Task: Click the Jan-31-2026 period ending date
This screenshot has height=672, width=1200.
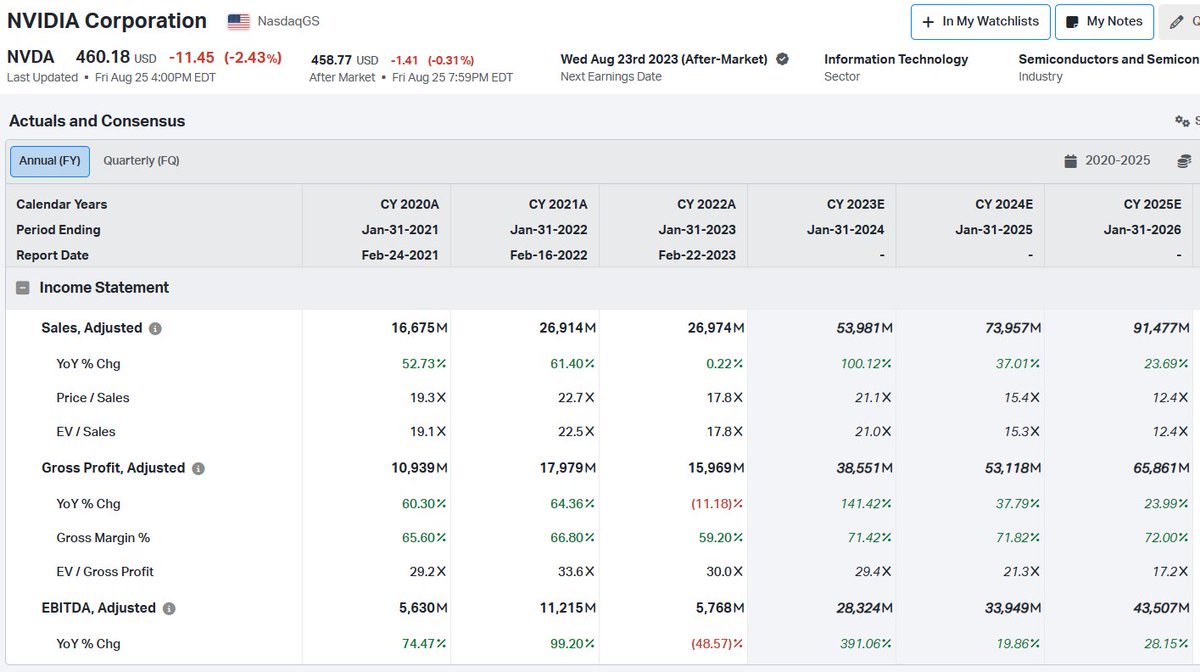Action: [x=1144, y=230]
